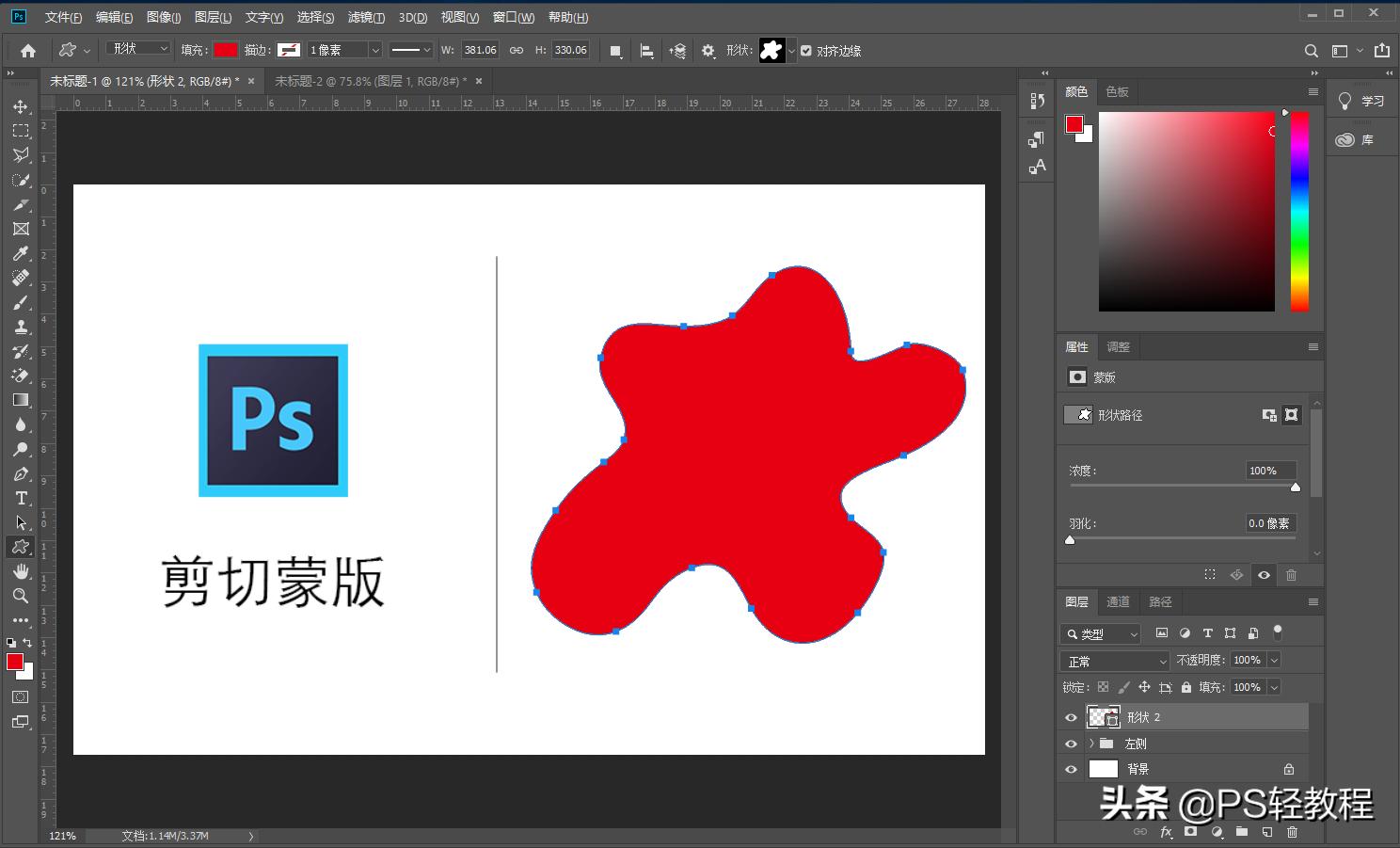This screenshot has height=848, width=1400.
Task: Switch to the 通道 tab
Action: click(1118, 601)
